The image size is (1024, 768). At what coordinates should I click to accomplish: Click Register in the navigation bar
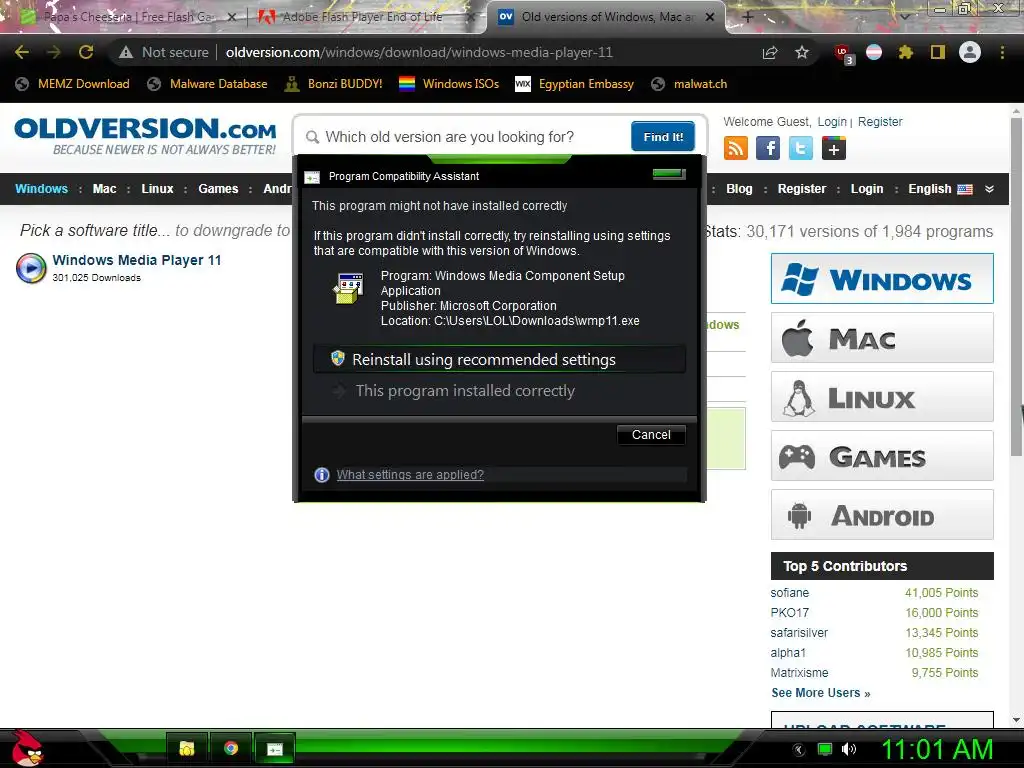(802, 189)
